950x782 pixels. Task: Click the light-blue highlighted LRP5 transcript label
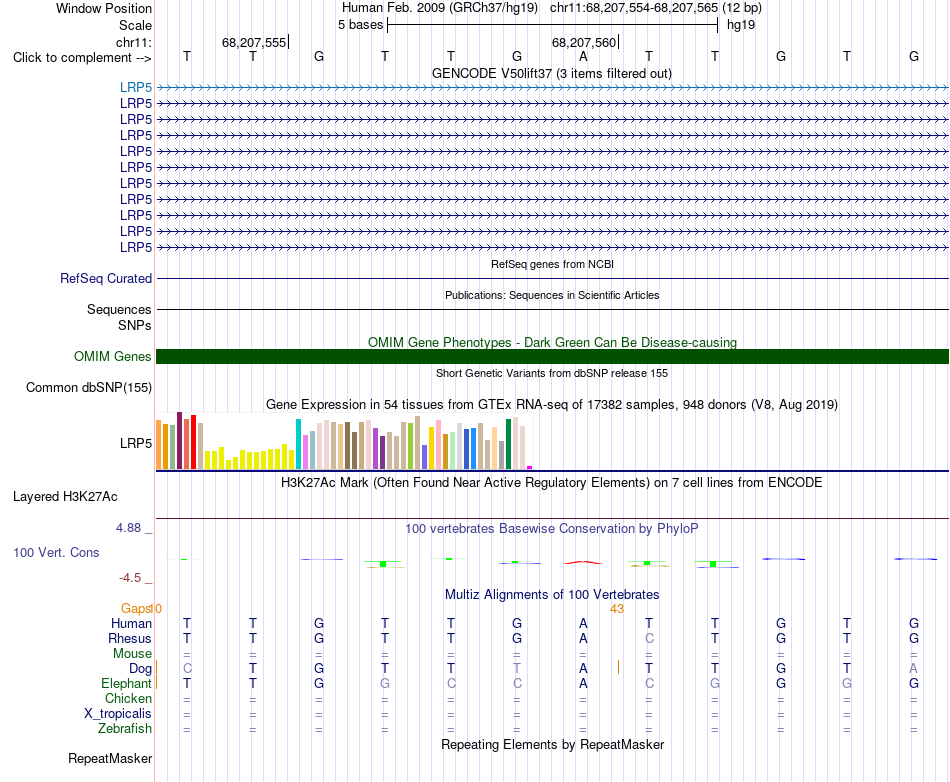click(x=136, y=88)
